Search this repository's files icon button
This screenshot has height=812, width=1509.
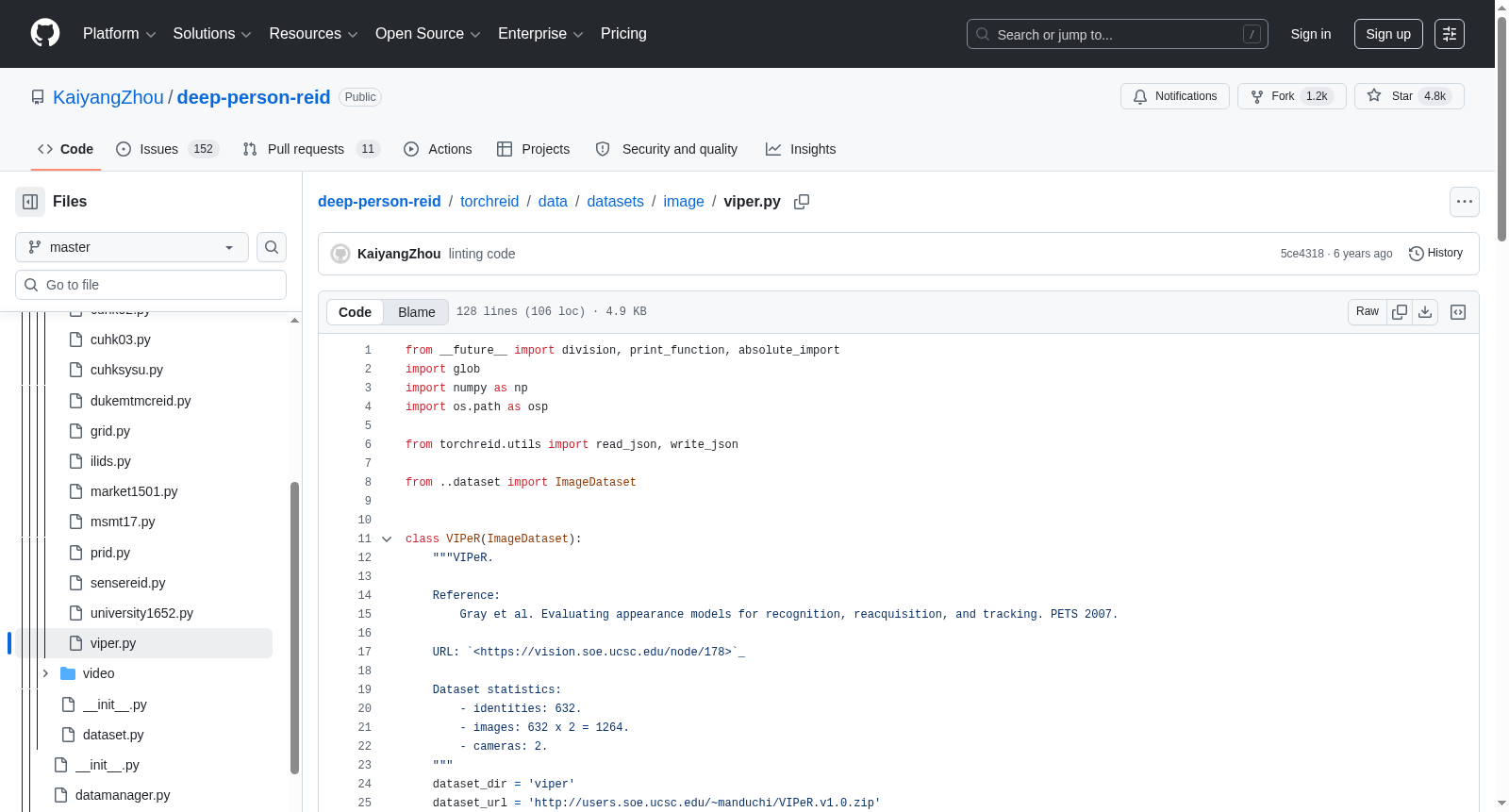click(272, 247)
